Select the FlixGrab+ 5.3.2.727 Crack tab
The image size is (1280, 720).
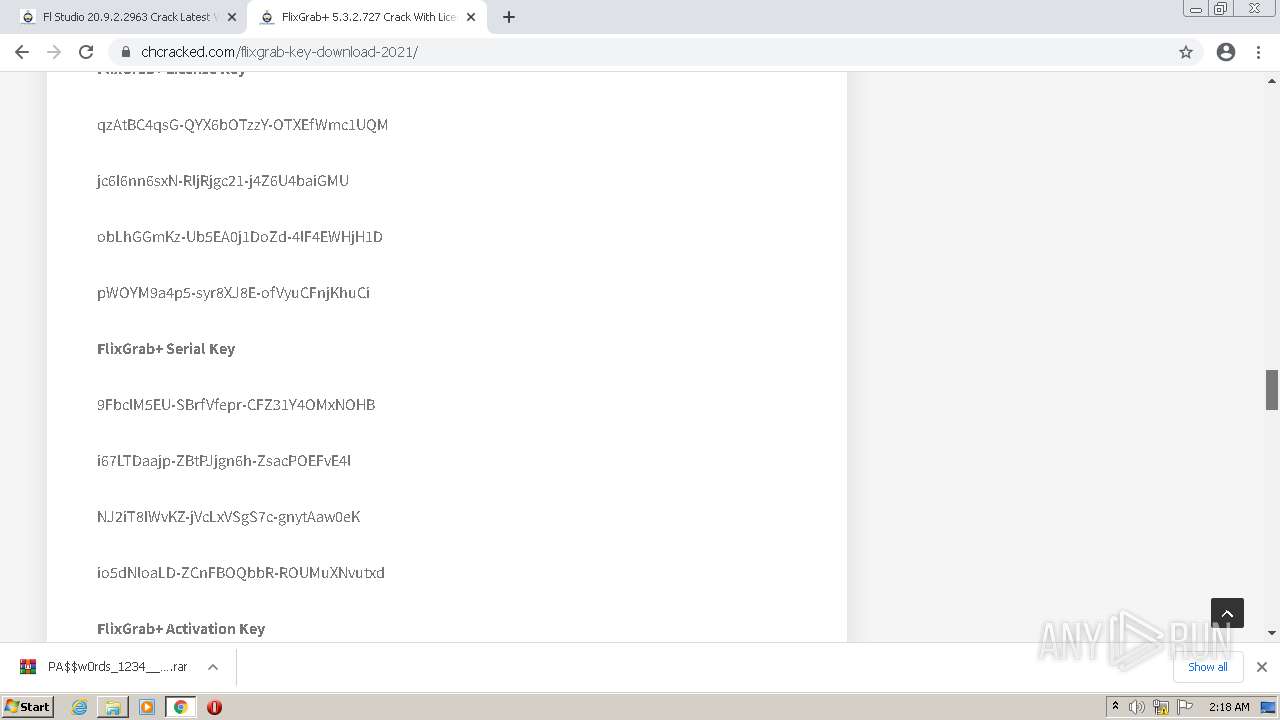click(x=367, y=17)
